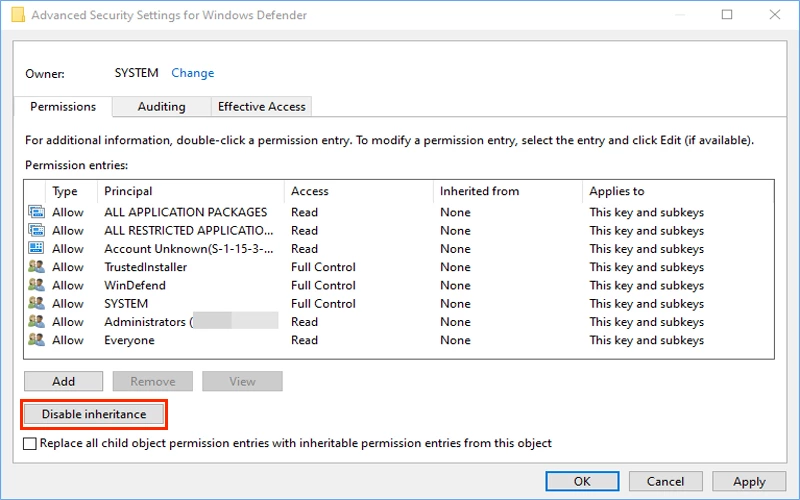Open the Effective Access tab
This screenshot has height=500, width=800.
[261, 107]
